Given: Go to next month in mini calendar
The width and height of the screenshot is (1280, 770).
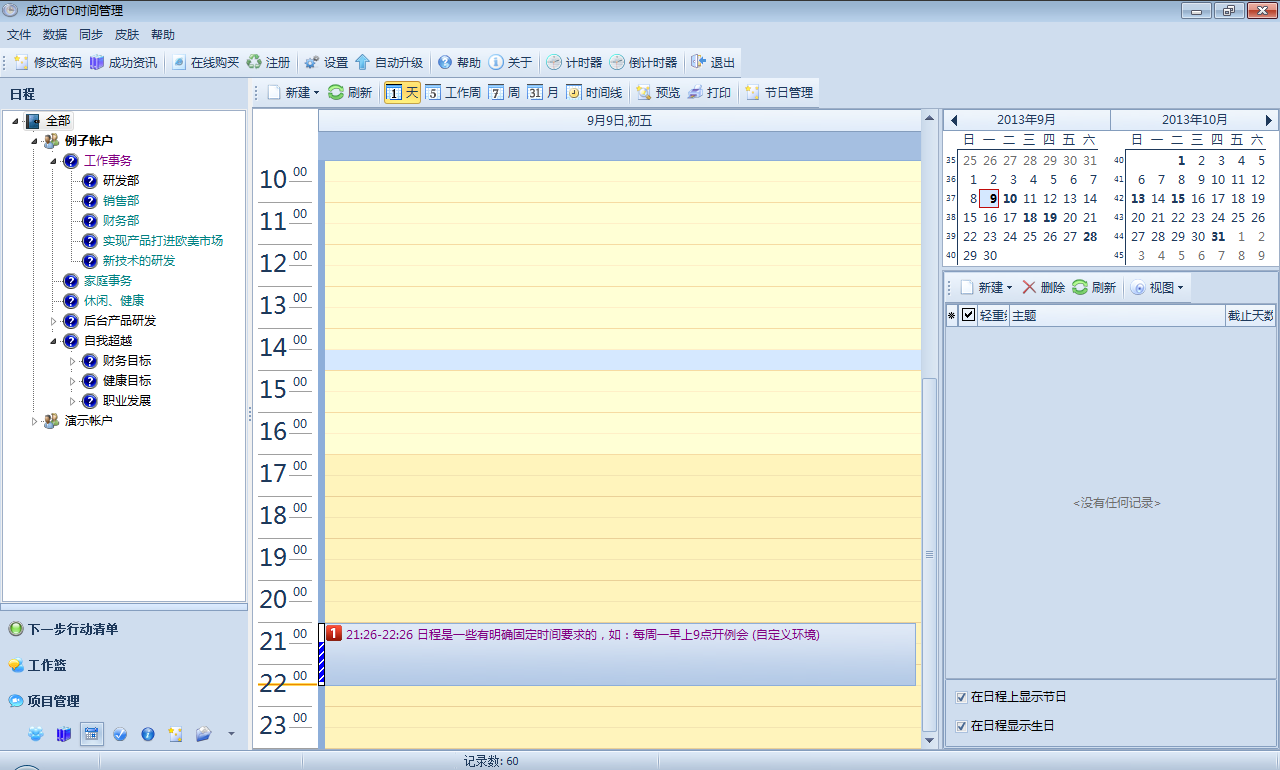Looking at the screenshot, I should click(1269, 120).
